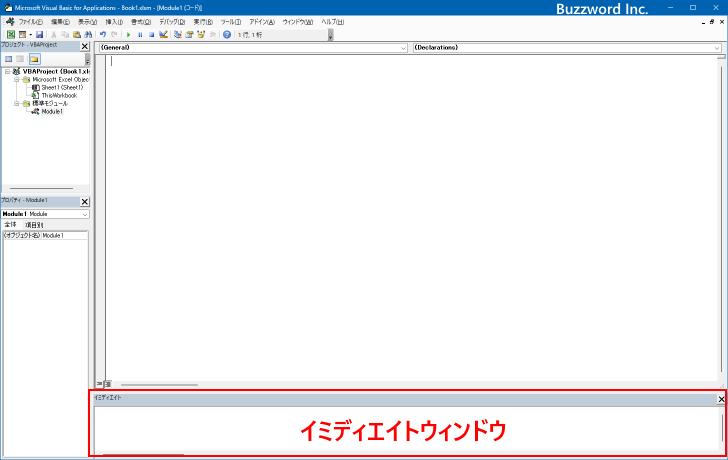This screenshot has width=728, height=460.
Task: Click the View Code icon in Project panel
Action: pyautogui.click(x=8, y=59)
